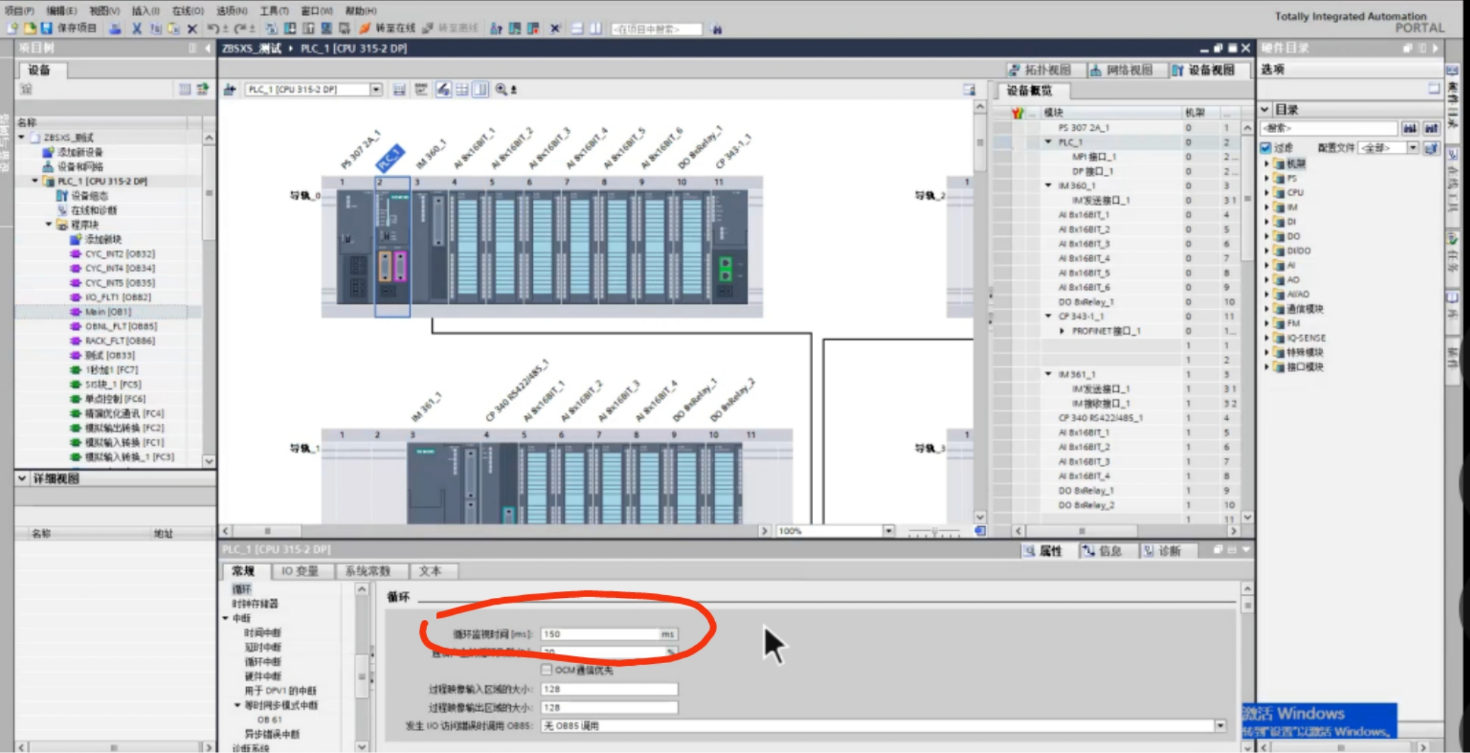
Task: Switch to the 网络视图 Network view tab
Action: 1122,70
